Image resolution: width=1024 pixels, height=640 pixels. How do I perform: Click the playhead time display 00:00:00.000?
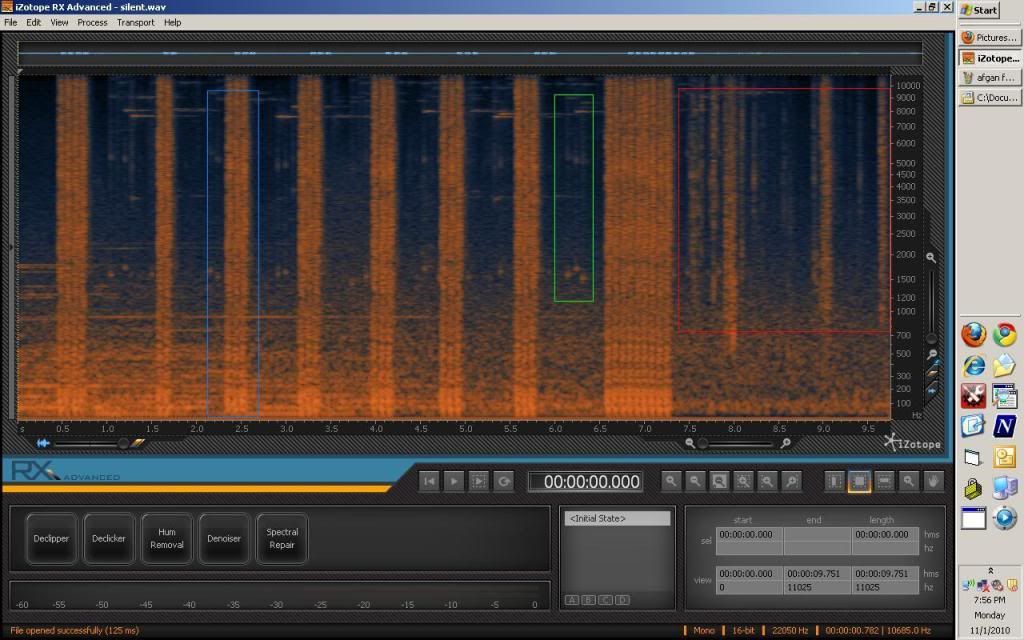pos(585,482)
